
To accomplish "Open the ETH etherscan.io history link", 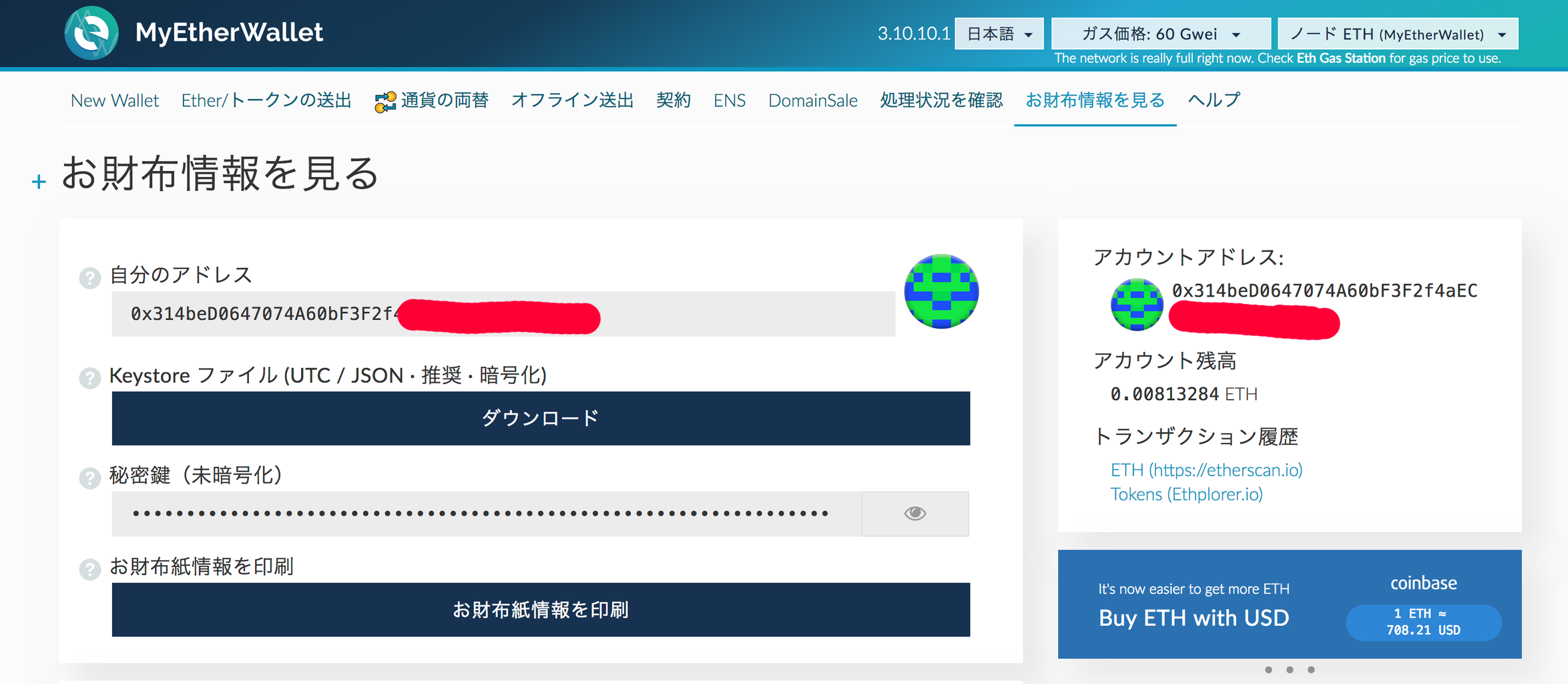I will (x=1206, y=470).
